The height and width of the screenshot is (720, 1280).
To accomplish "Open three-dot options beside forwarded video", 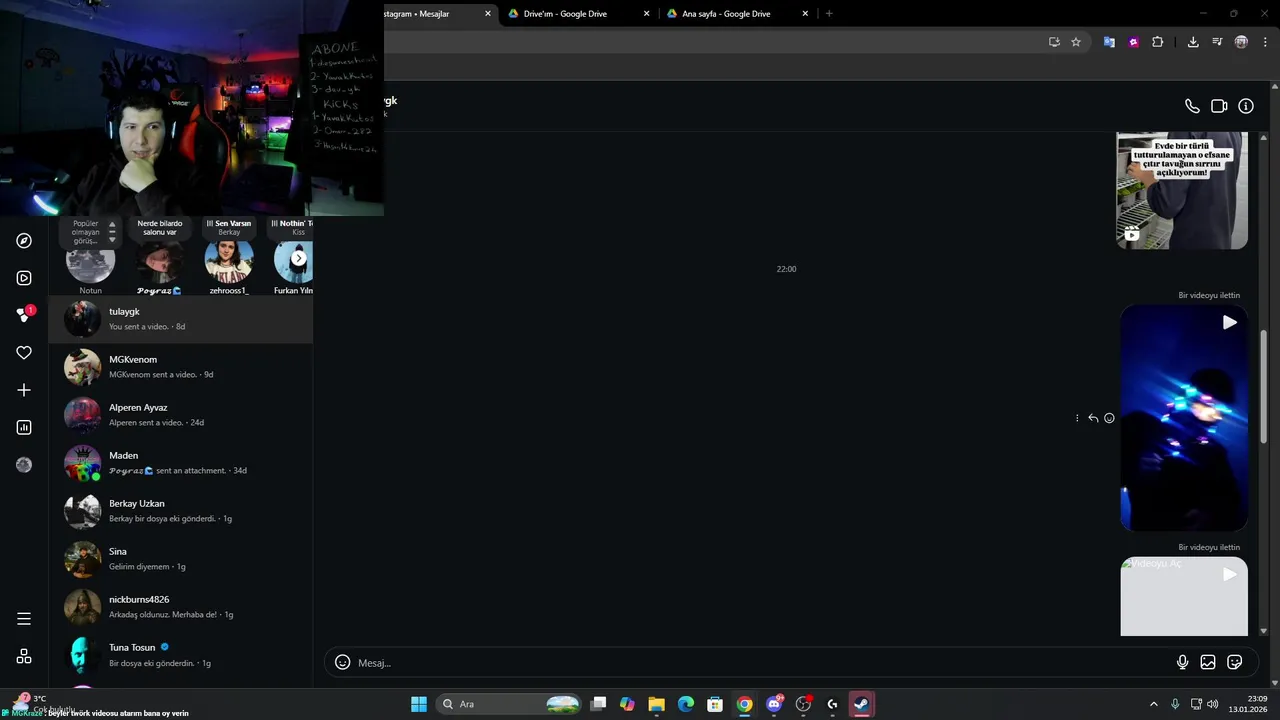I will click(x=1077, y=418).
